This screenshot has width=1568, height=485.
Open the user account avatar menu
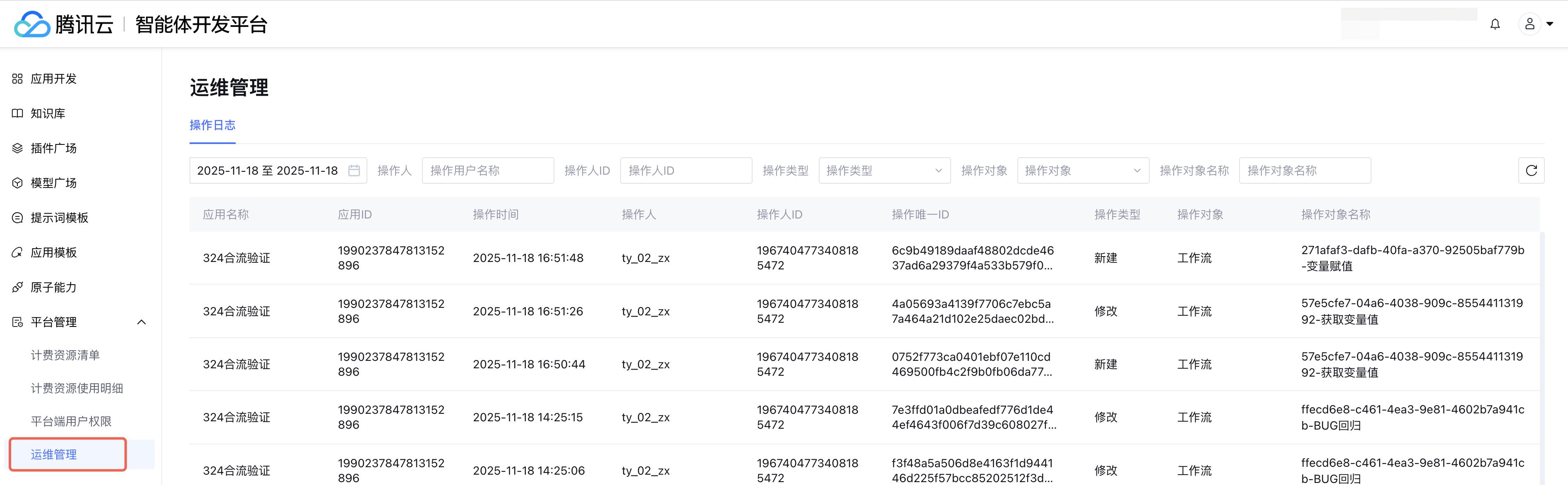point(1529,24)
